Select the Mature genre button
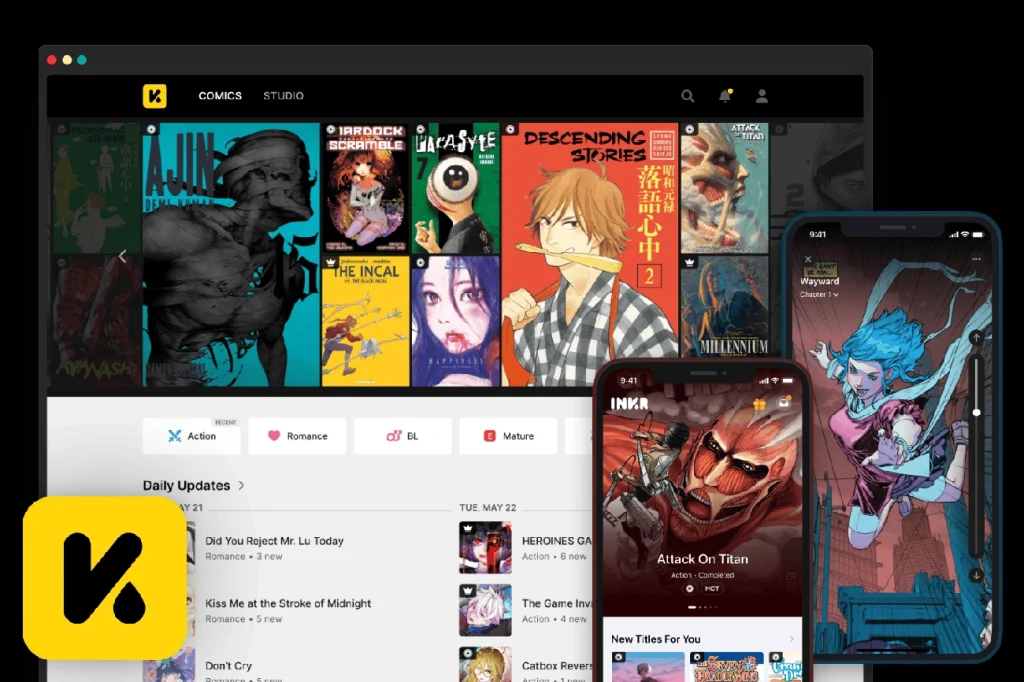1024x682 pixels. (x=508, y=436)
